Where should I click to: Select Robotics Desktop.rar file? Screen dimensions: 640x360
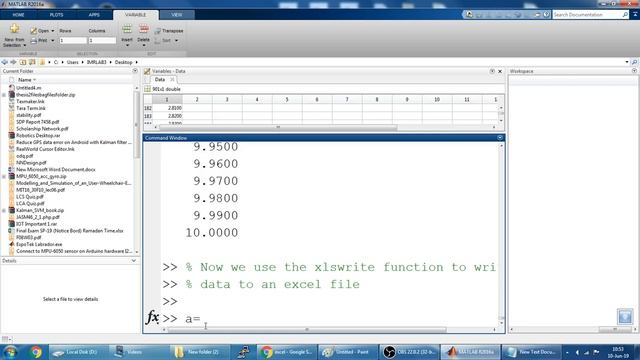pos(38,136)
